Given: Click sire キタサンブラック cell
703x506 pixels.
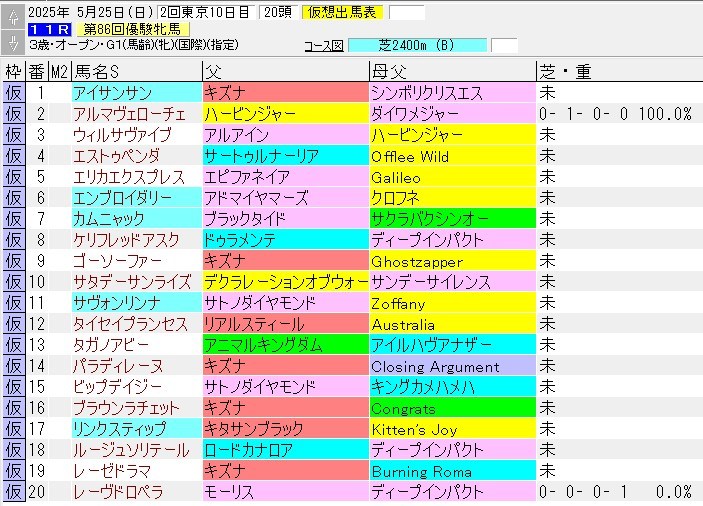Looking at the screenshot, I should 286,429.
